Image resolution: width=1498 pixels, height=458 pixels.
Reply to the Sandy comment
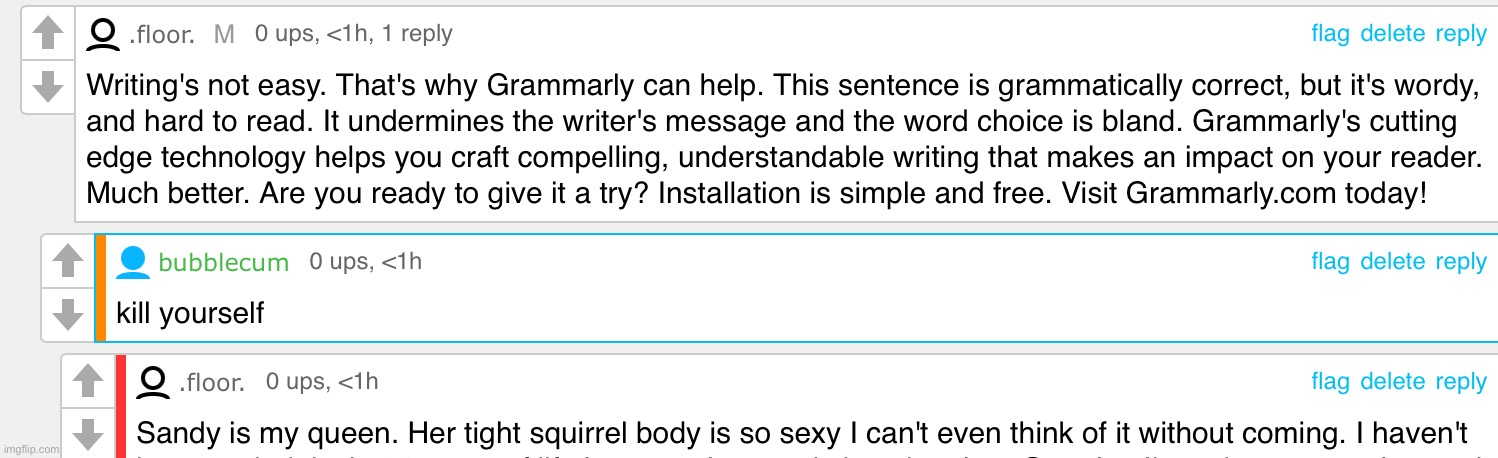pos(1461,383)
